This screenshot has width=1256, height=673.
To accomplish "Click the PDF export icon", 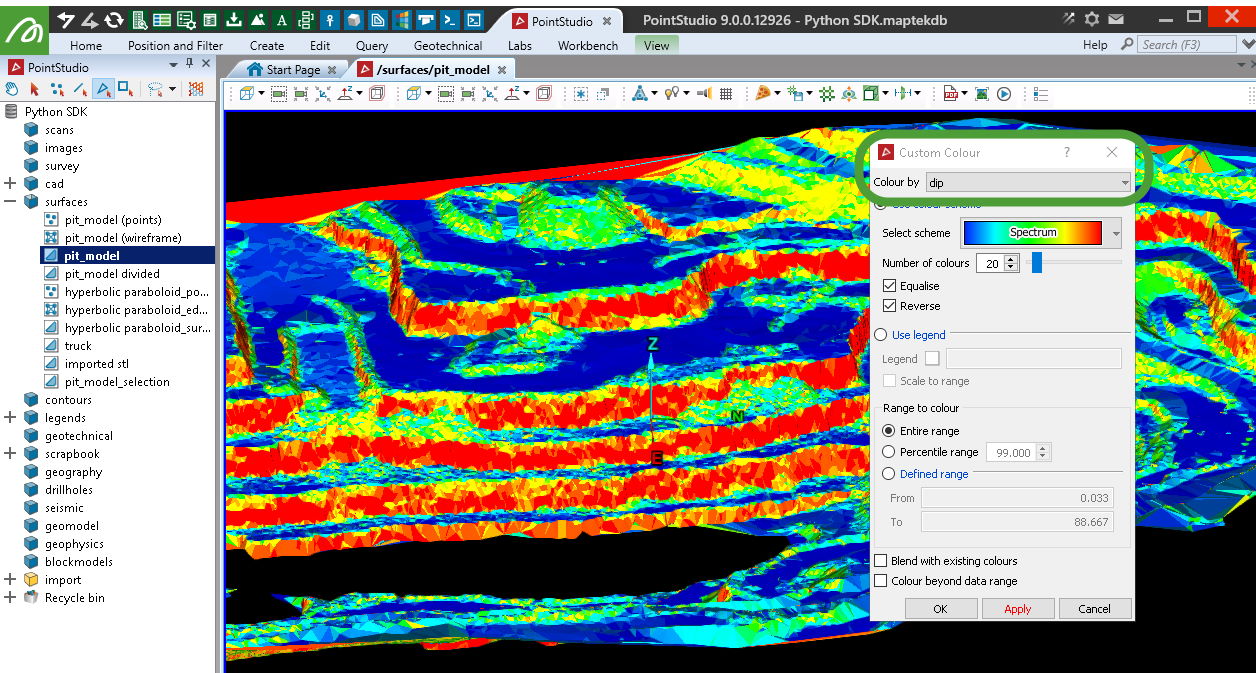I will 949,94.
